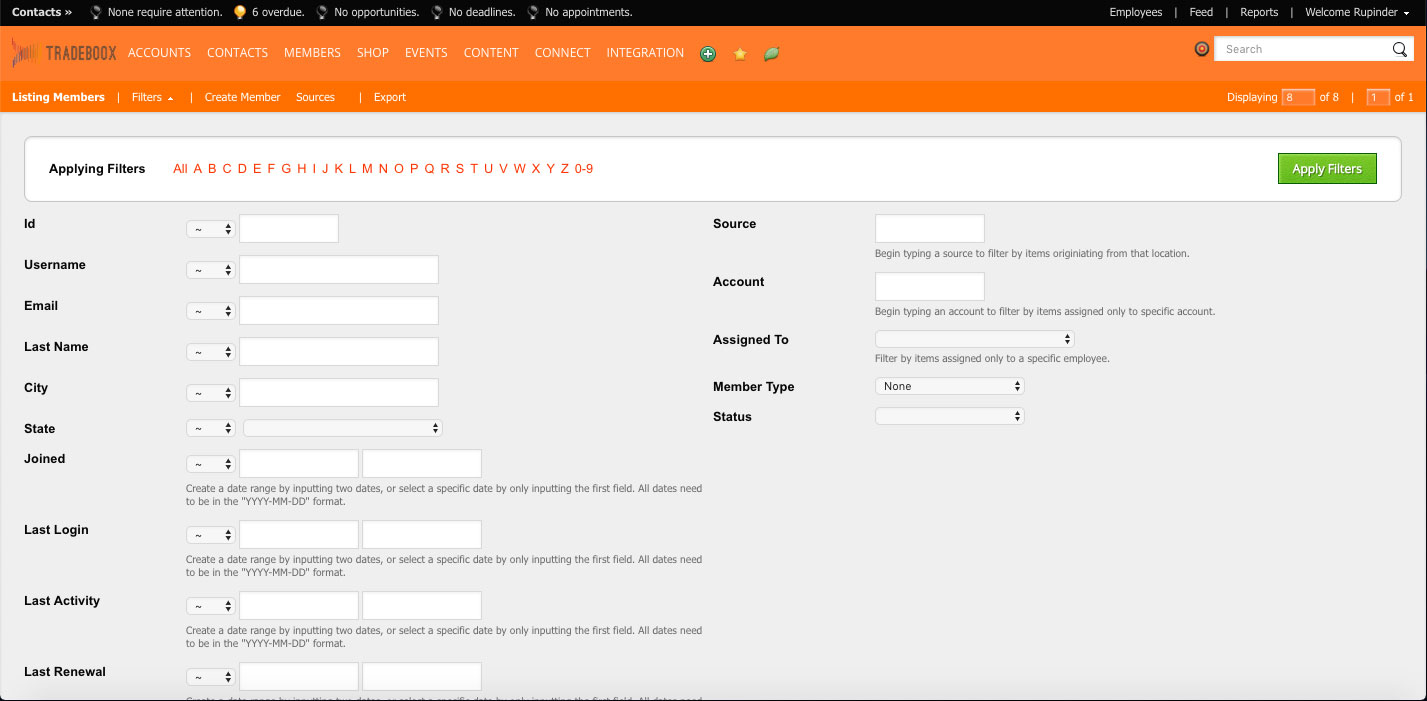1427x701 pixels.
Task: Click the Displaying count field '8'
Action: click(1298, 97)
